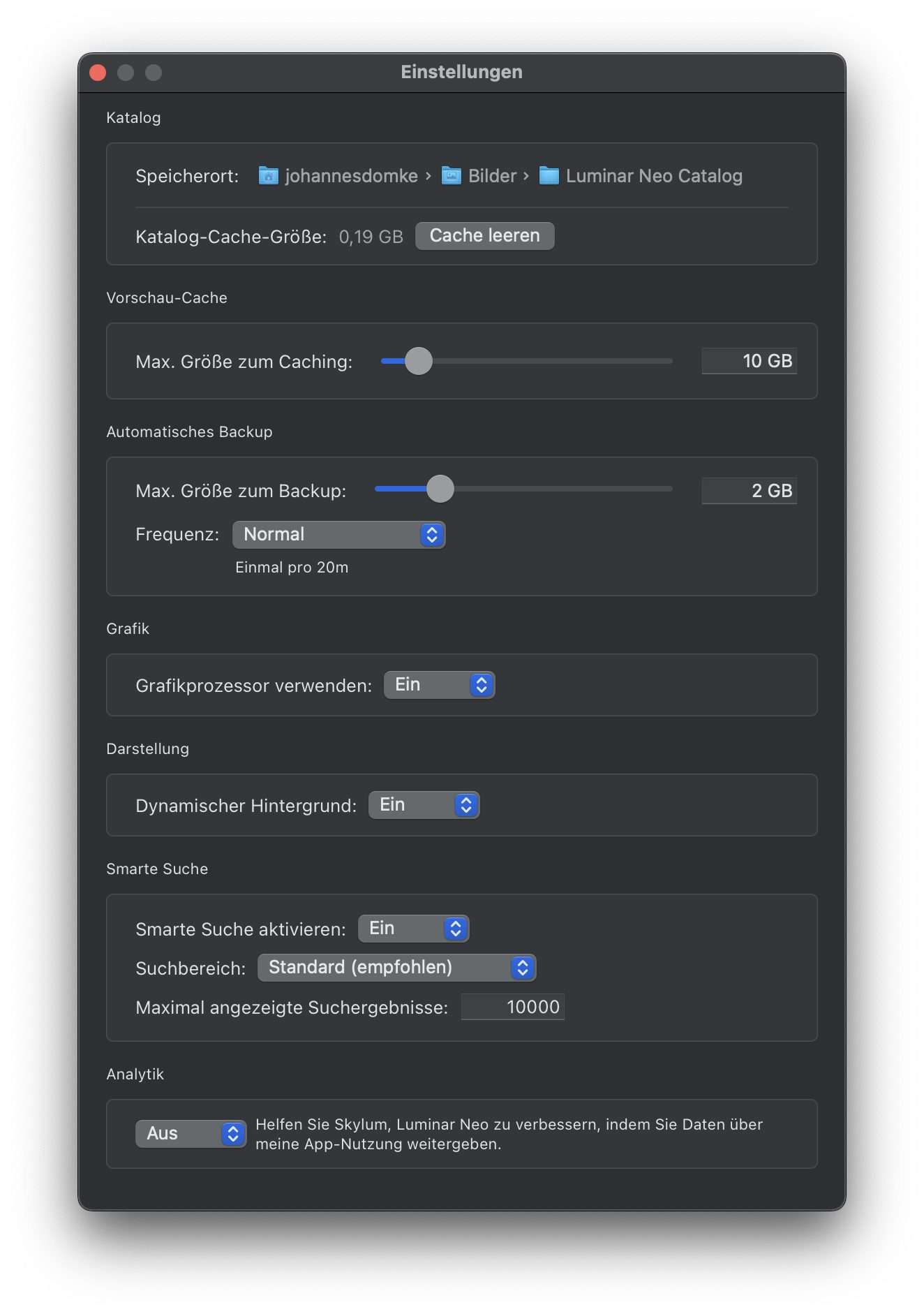924x1314 pixels.
Task: Toggle the Smarte Suche aktivieren popup
Action: [x=413, y=929]
